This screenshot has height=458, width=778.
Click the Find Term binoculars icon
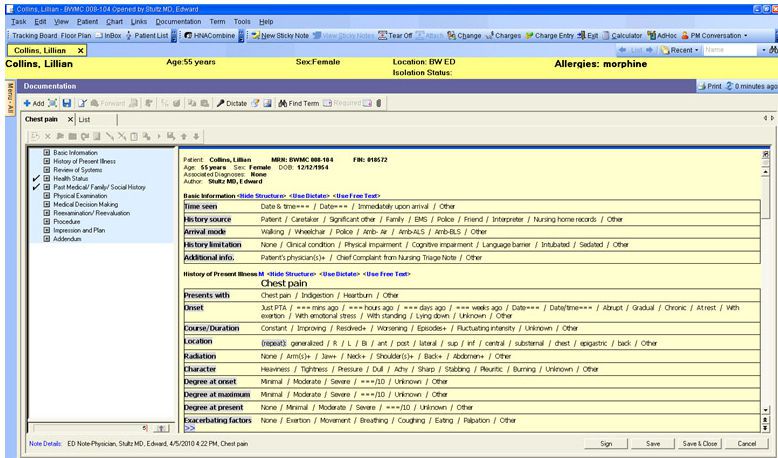[283, 103]
